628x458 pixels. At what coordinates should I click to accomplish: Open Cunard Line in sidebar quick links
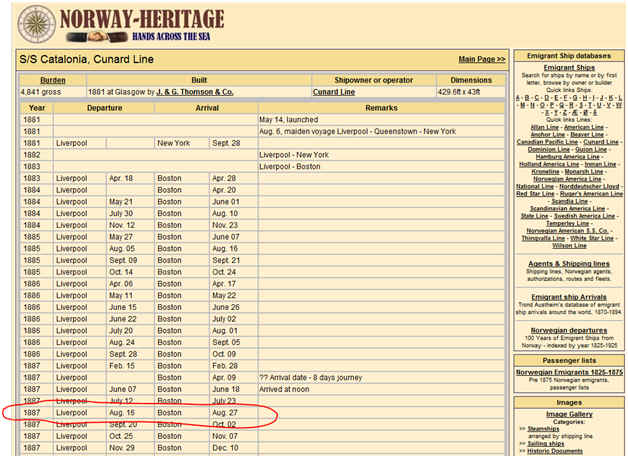601,142
